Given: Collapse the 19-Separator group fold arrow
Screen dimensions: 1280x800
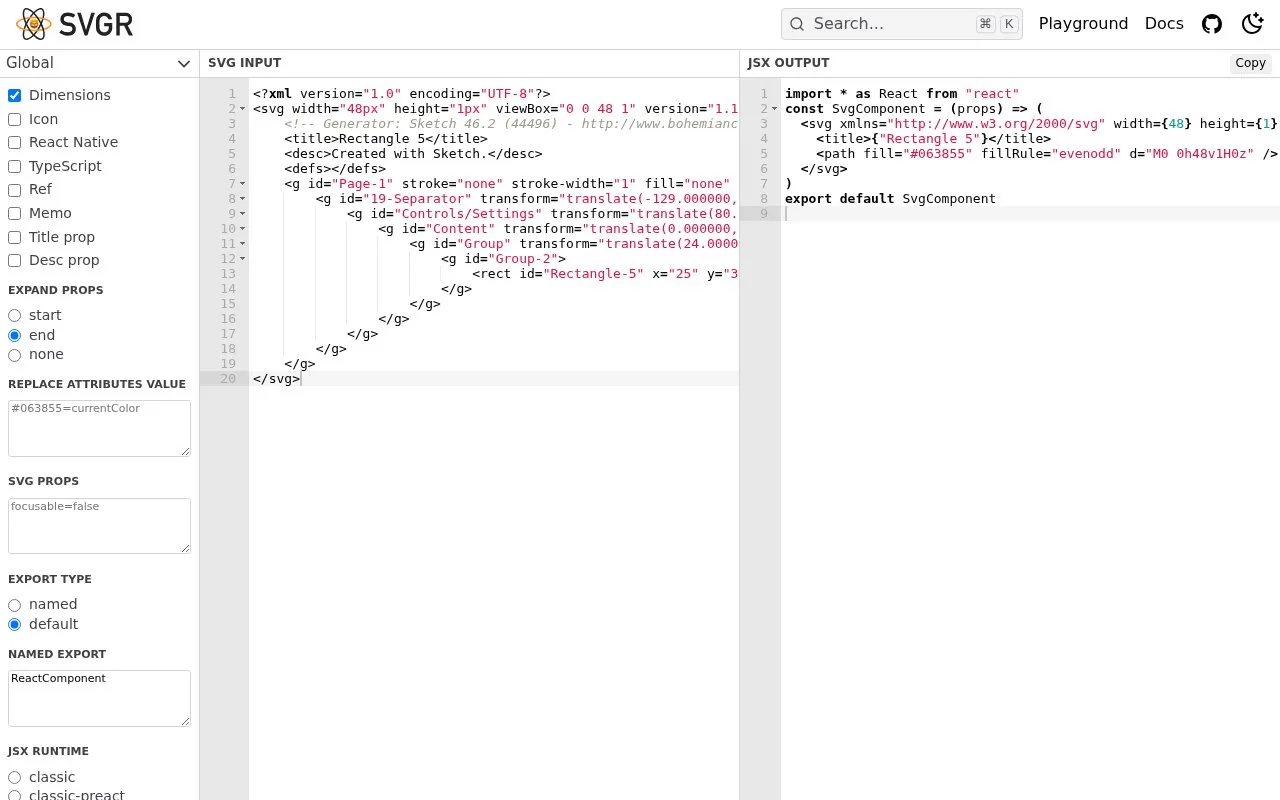Looking at the screenshot, I should pos(243,199).
